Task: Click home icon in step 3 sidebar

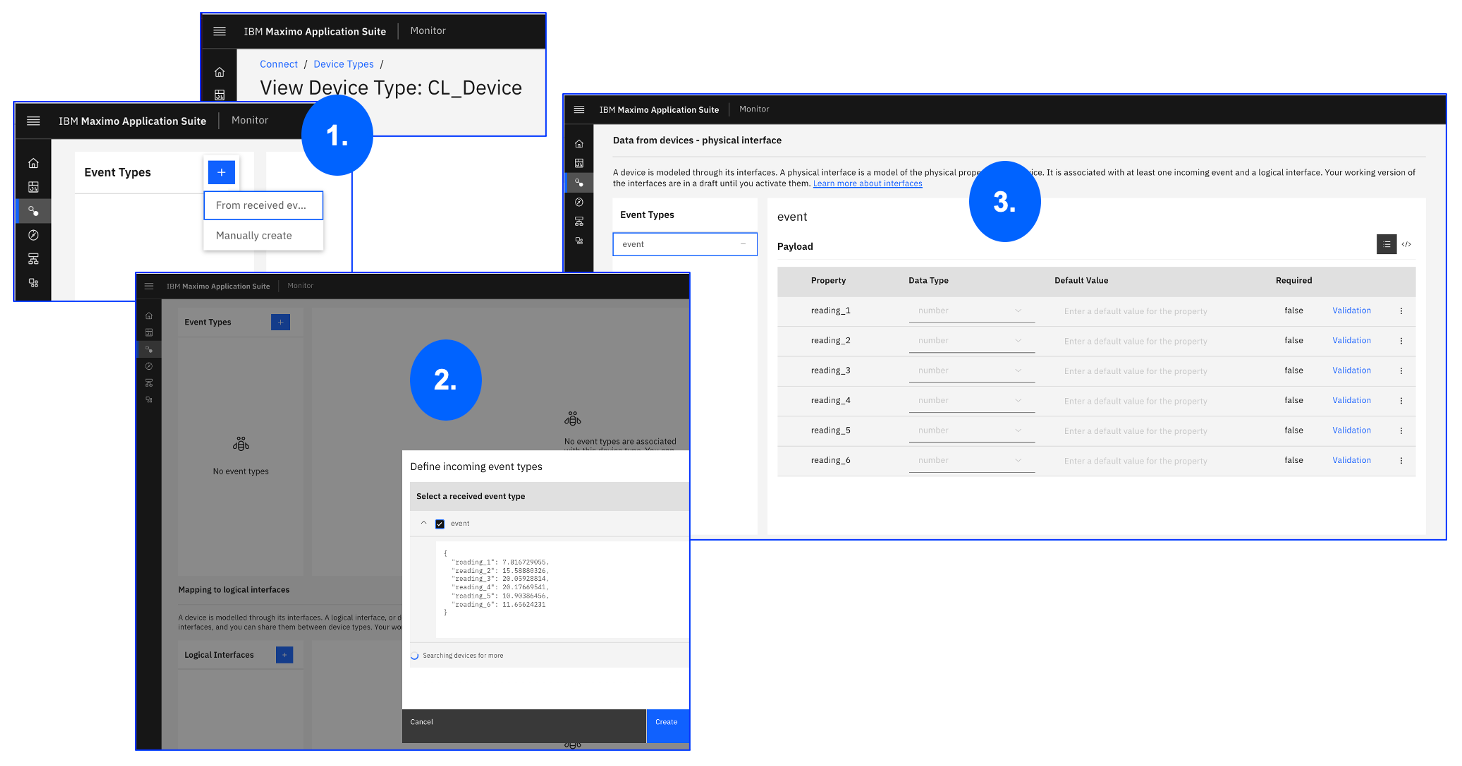Action: [579, 144]
